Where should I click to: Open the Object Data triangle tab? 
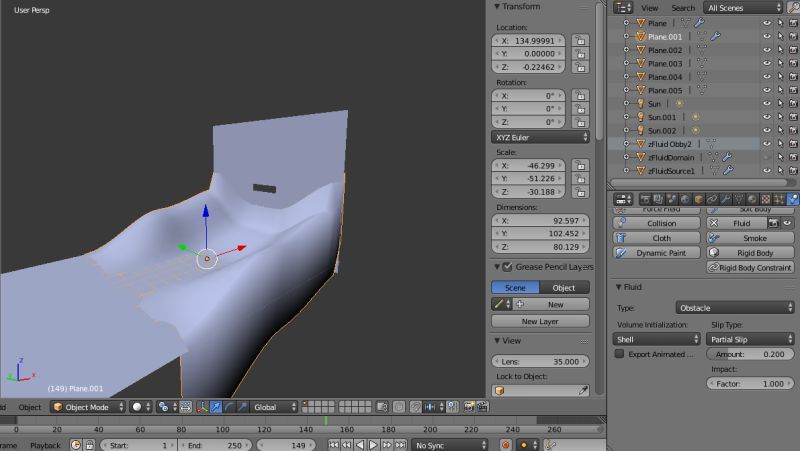coord(739,199)
